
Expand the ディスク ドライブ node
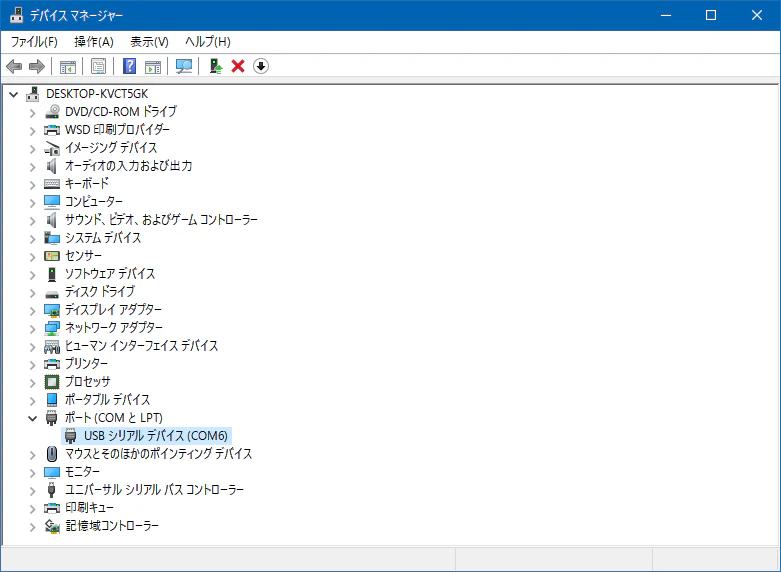pyautogui.click(x=33, y=293)
